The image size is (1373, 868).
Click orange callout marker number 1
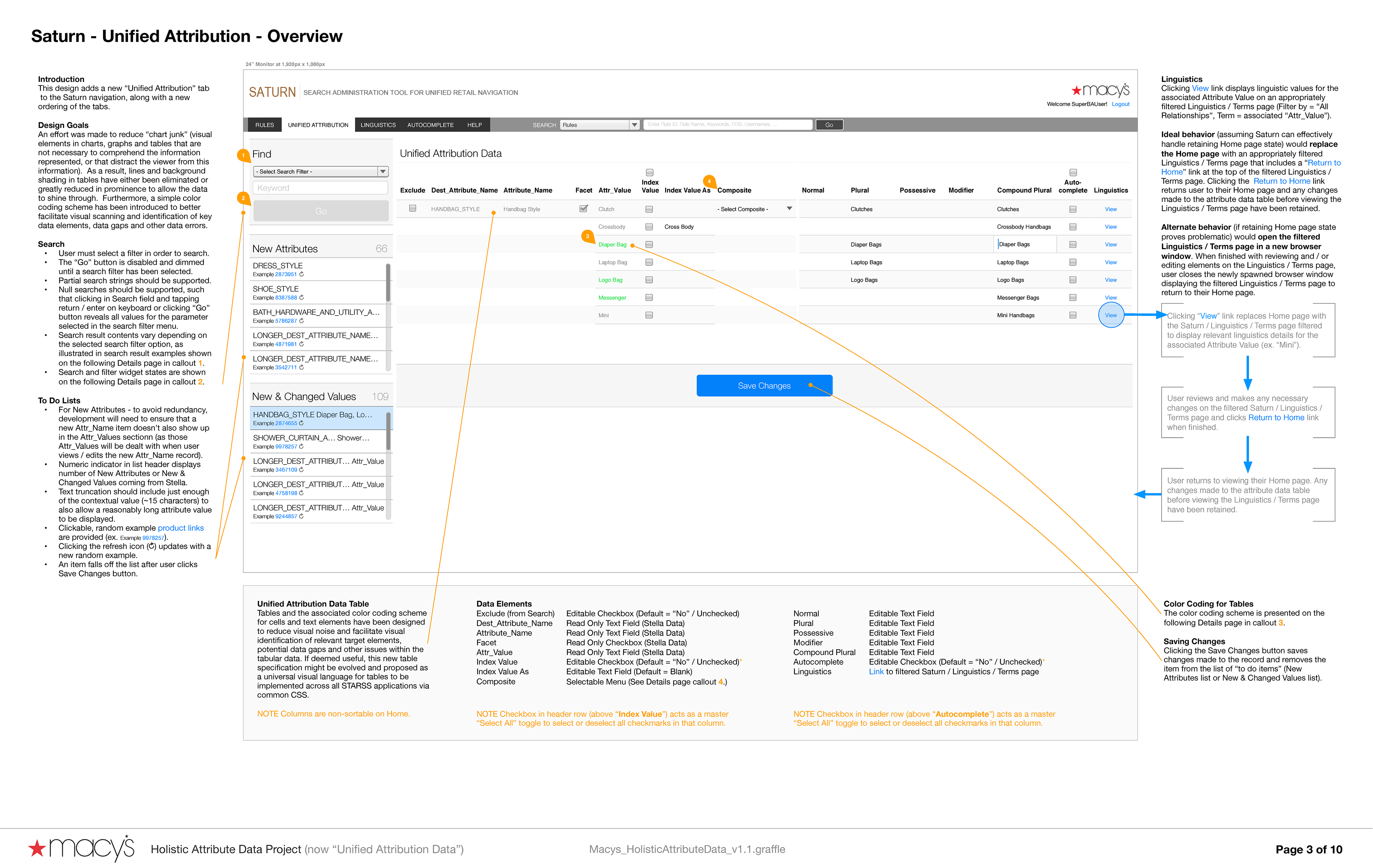[243, 155]
